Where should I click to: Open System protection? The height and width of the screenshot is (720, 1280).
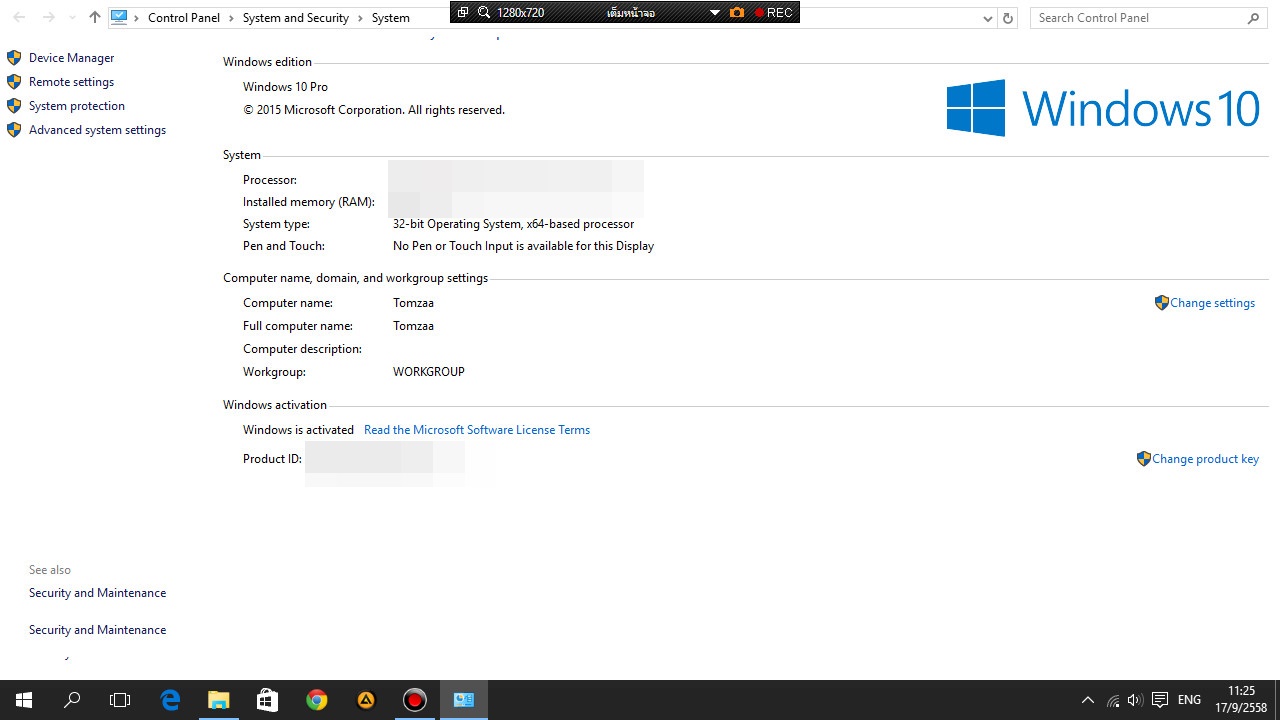77,106
